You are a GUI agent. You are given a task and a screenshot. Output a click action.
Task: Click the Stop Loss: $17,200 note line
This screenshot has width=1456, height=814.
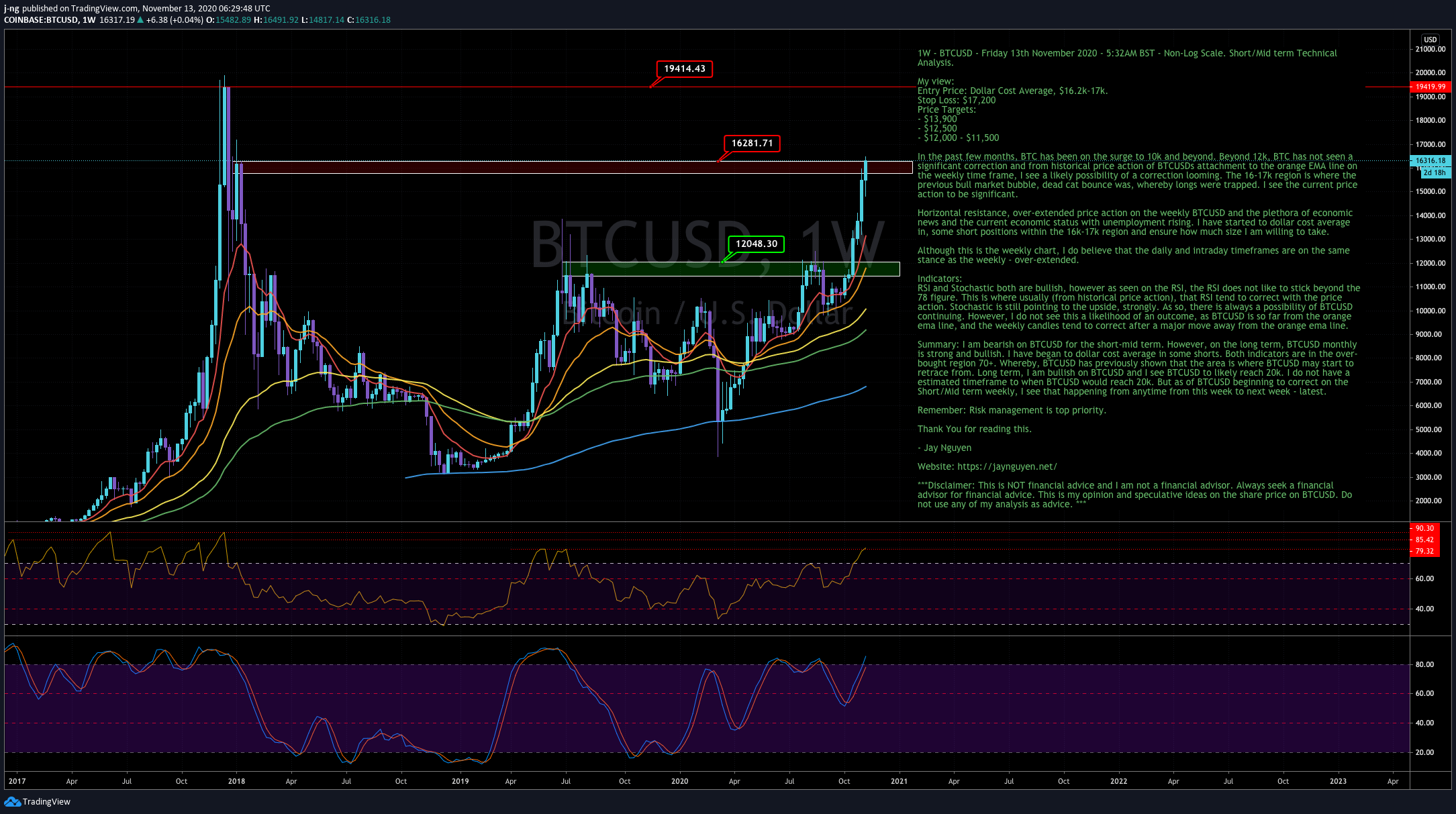point(957,100)
